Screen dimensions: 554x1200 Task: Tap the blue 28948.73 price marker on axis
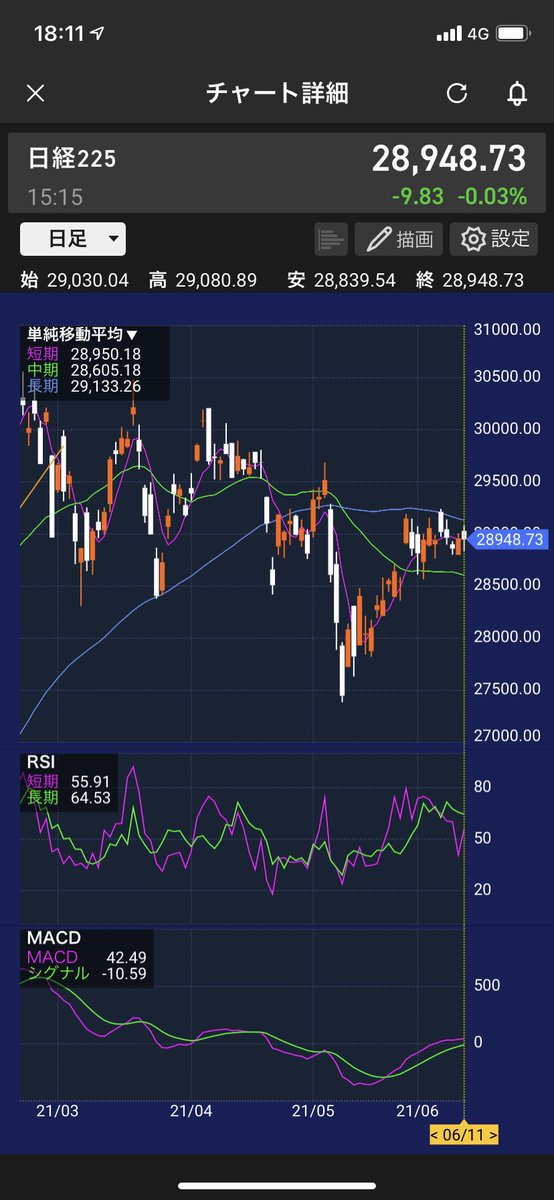point(510,539)
